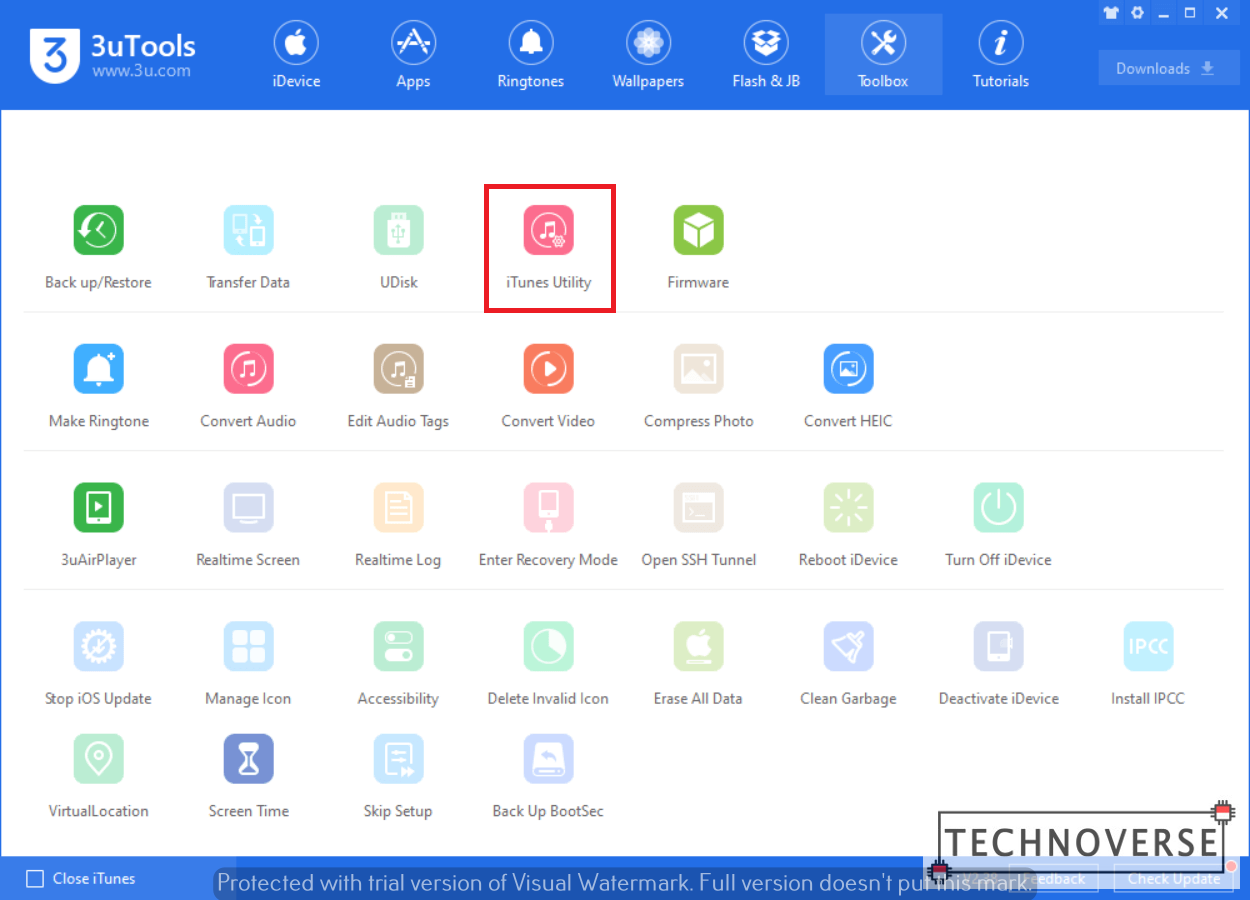The height and width of the screenshot is (900, 1250).
Task: Click the 3uTools logo
Action: pyautogui.click(x=112, y=56)
